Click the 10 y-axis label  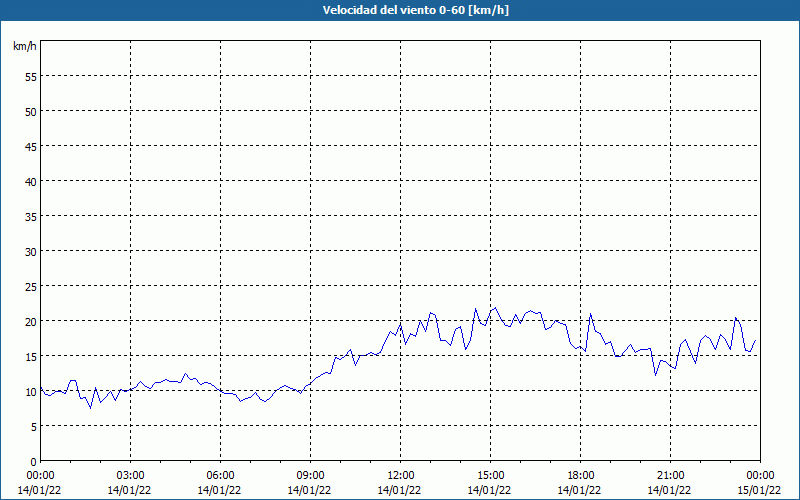click(31, 392)
